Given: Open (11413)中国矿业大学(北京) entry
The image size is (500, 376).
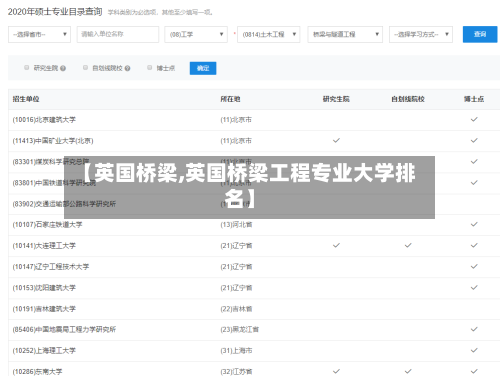Looking at the screenshot, I should (x=53, y=141).
